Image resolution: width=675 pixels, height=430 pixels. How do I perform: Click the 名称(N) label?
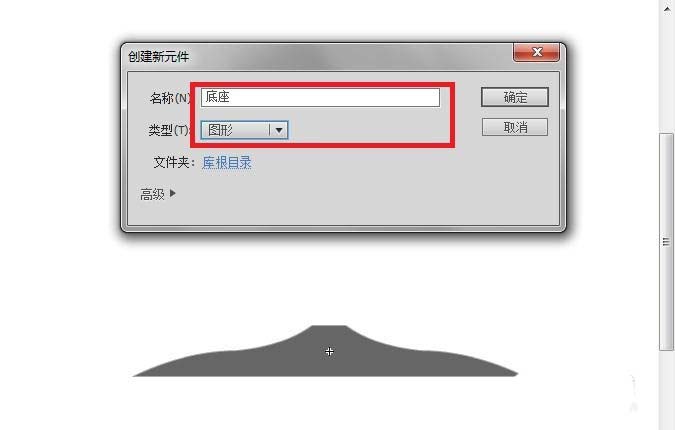coord(170,98)
